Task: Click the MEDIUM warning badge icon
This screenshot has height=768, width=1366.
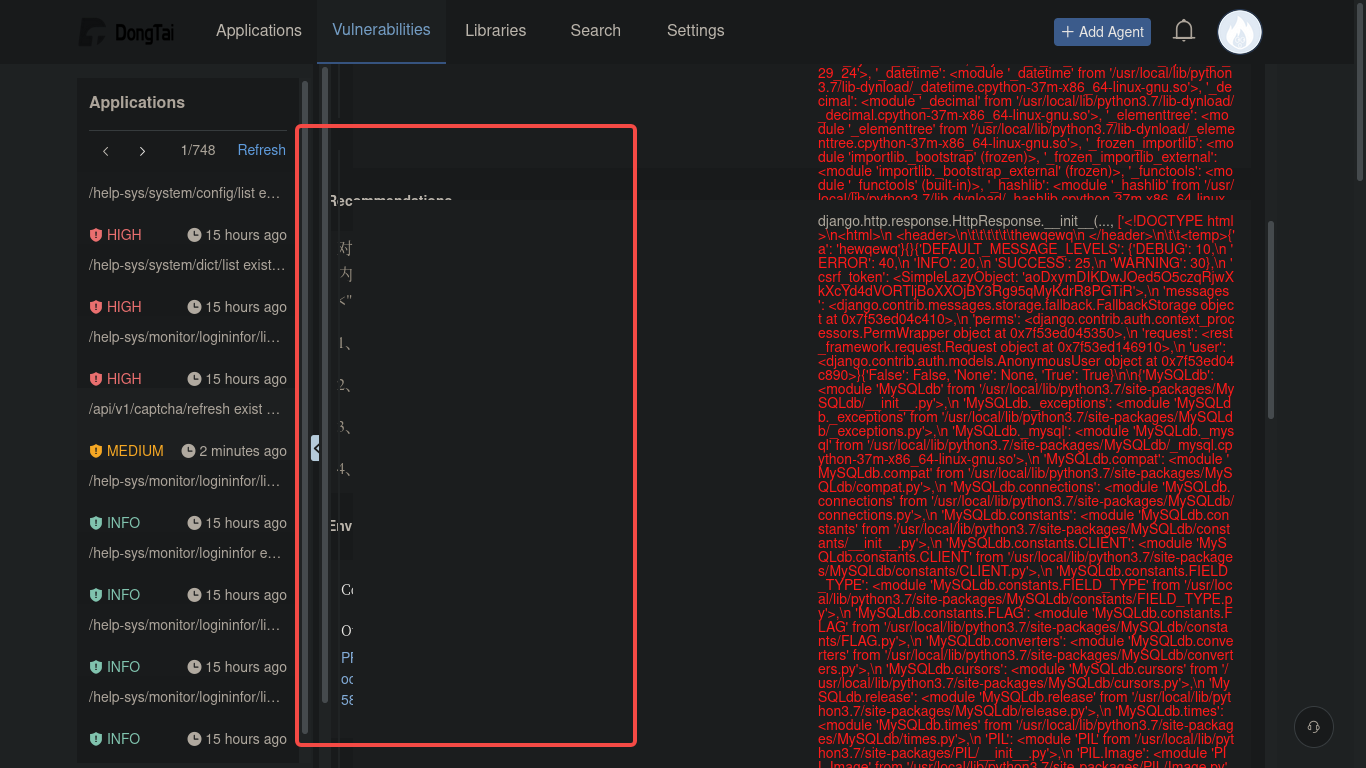Action: point(97,451)
